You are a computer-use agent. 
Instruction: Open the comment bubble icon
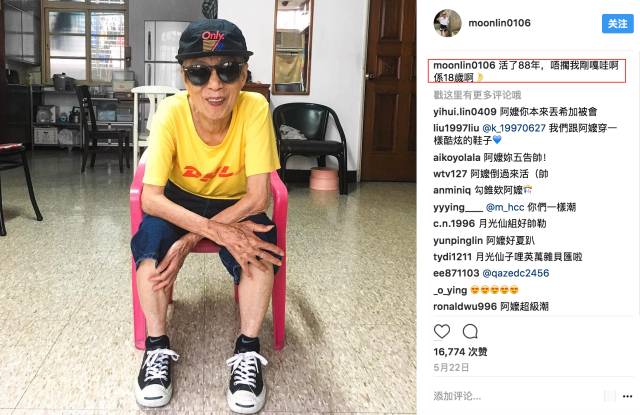point(470,331)
